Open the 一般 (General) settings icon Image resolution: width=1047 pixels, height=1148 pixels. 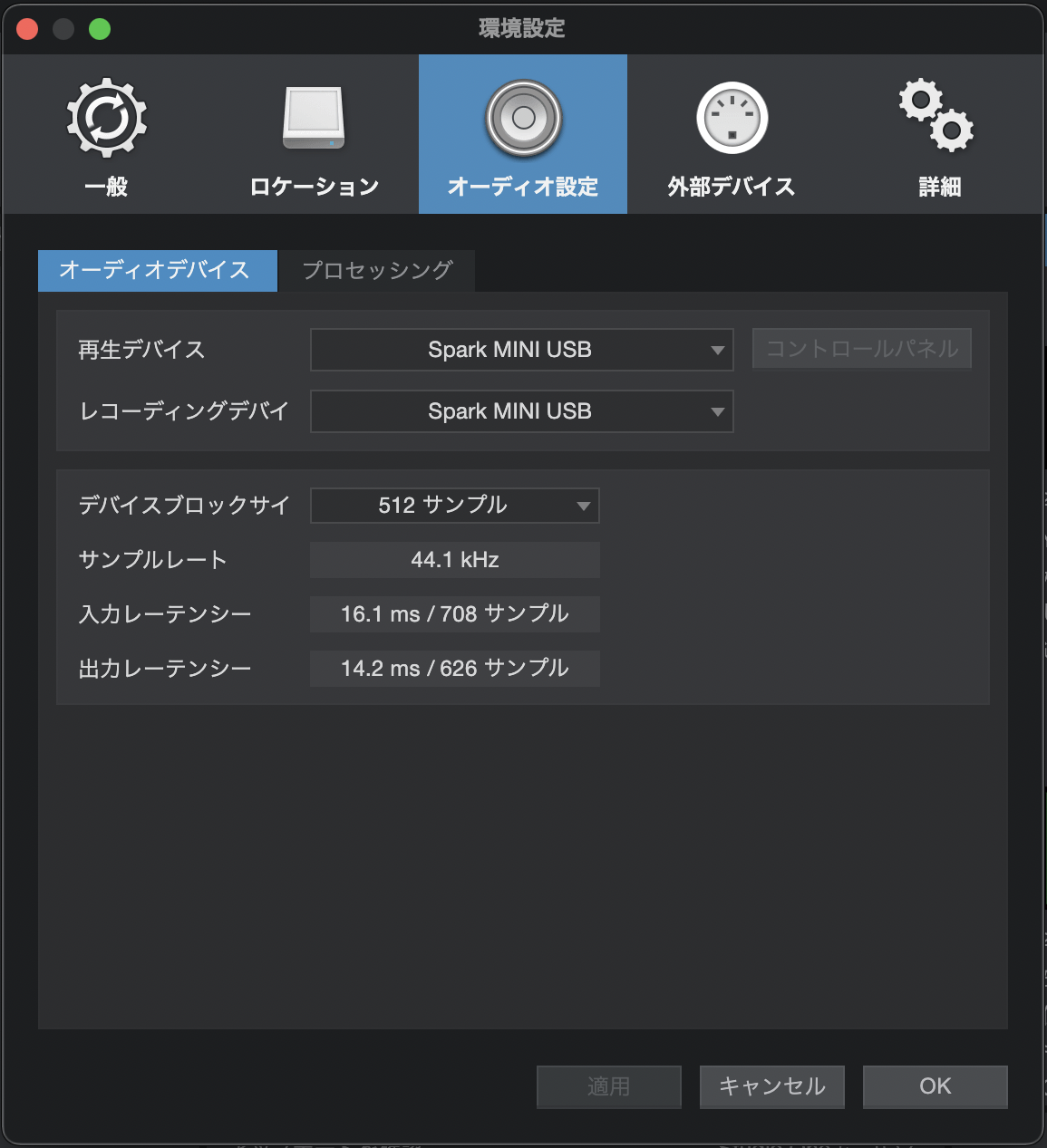[106, 119]
